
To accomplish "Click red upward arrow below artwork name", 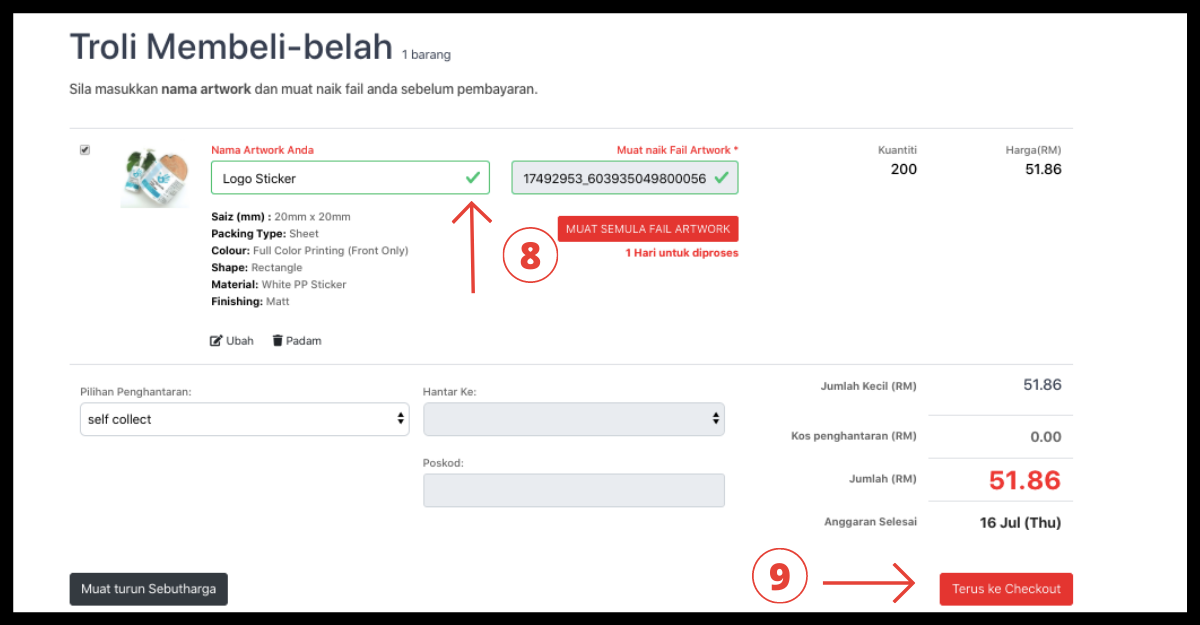I will point(473,247).
